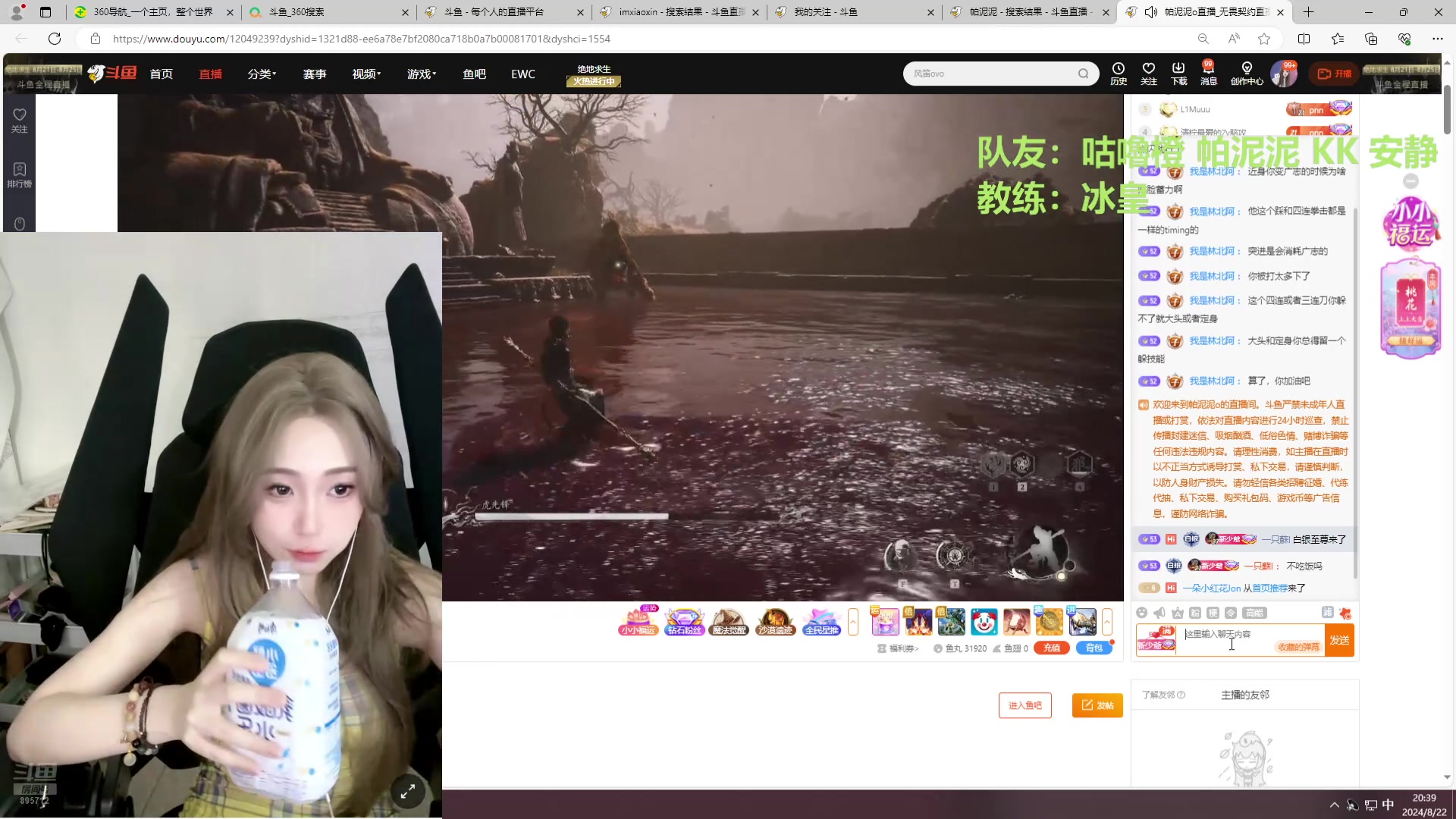
Task: Select the clown face gift
Action: pos(984,622)
